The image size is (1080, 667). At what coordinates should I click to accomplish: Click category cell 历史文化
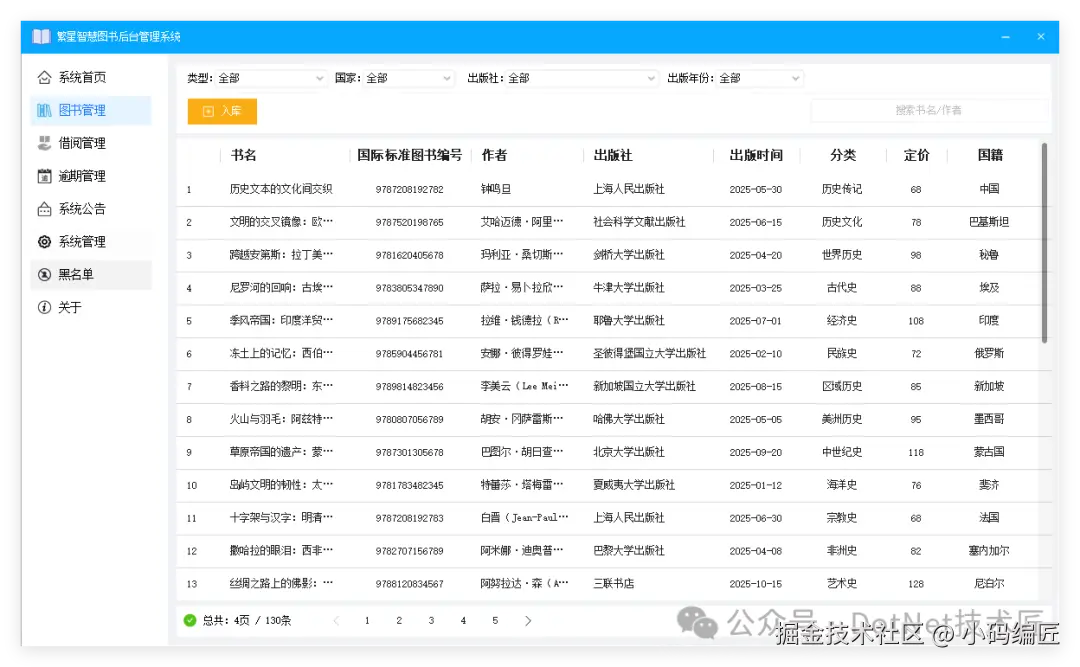point(842,223)
